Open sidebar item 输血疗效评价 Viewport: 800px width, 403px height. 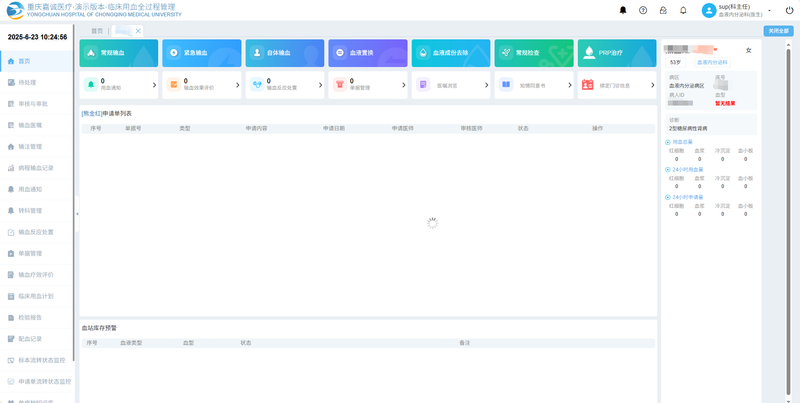(x=37, y=275)
